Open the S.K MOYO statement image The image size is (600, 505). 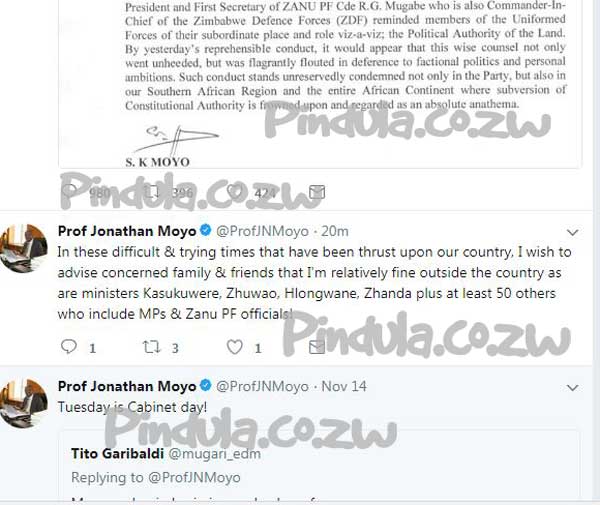pyautogui.click(x=320, y=83)
